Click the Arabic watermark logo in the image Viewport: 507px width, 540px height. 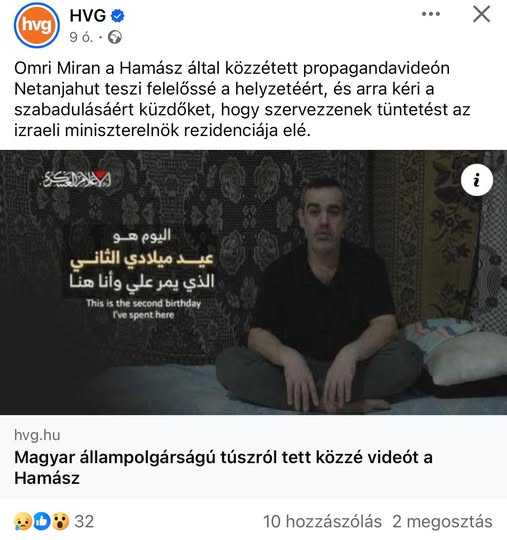(77, 179)
